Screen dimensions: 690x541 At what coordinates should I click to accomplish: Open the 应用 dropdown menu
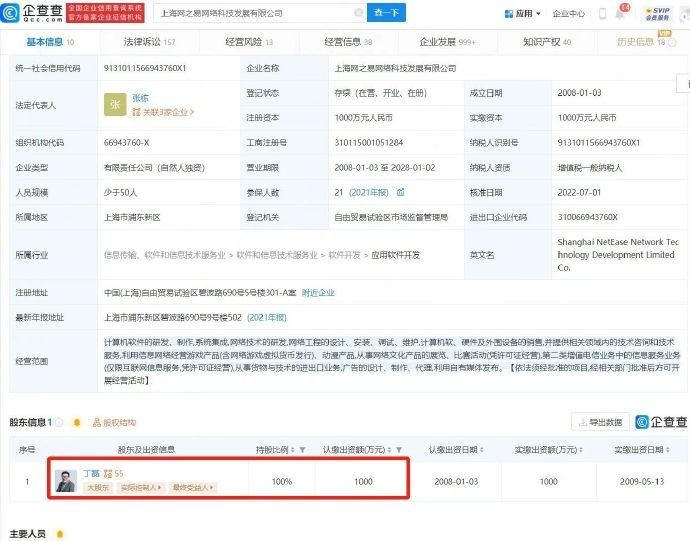pos(522,14)
